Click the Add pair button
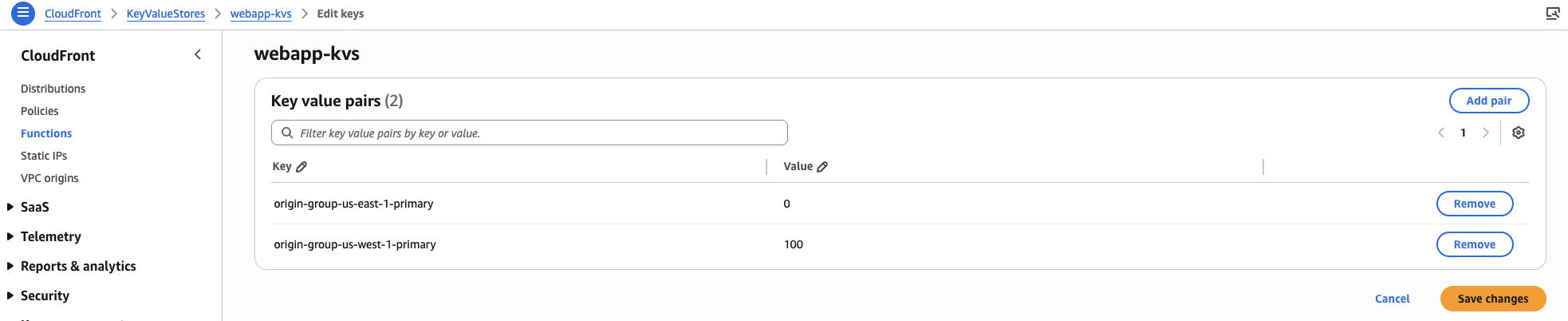Screen dimensions: 1568x321 pyautogui.click(x=1488, y=101)
